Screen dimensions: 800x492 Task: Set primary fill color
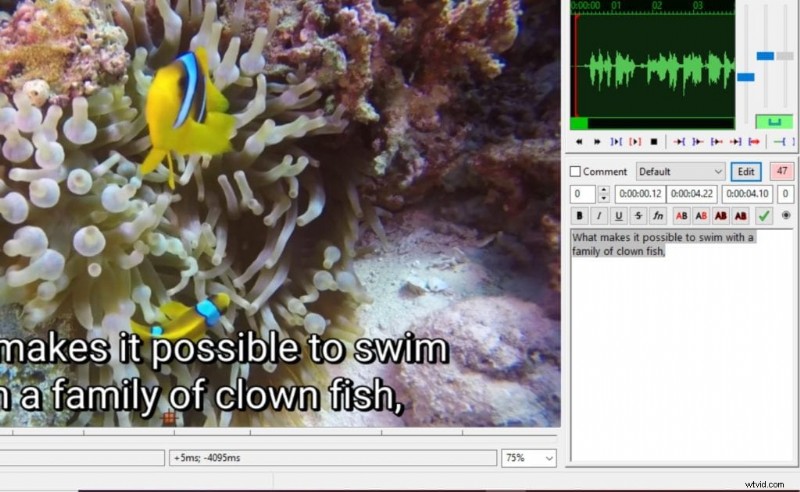[x=682, y=216]
